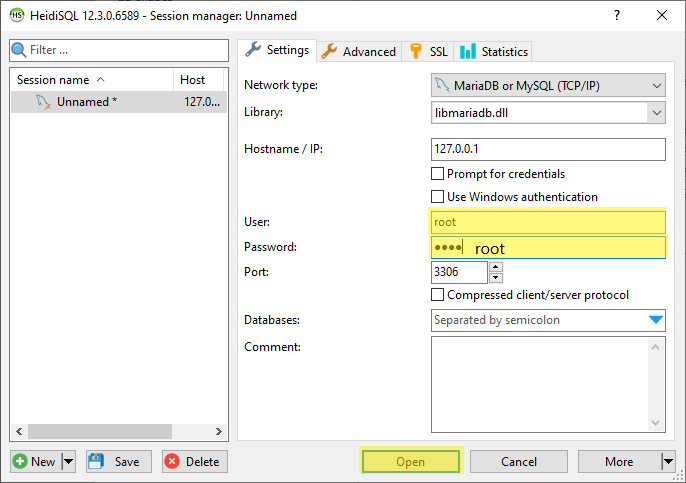Screen dimensions: 686x483
Task: Click the dolphin icon in Network type combo
Action: click(x=442, y=85)
